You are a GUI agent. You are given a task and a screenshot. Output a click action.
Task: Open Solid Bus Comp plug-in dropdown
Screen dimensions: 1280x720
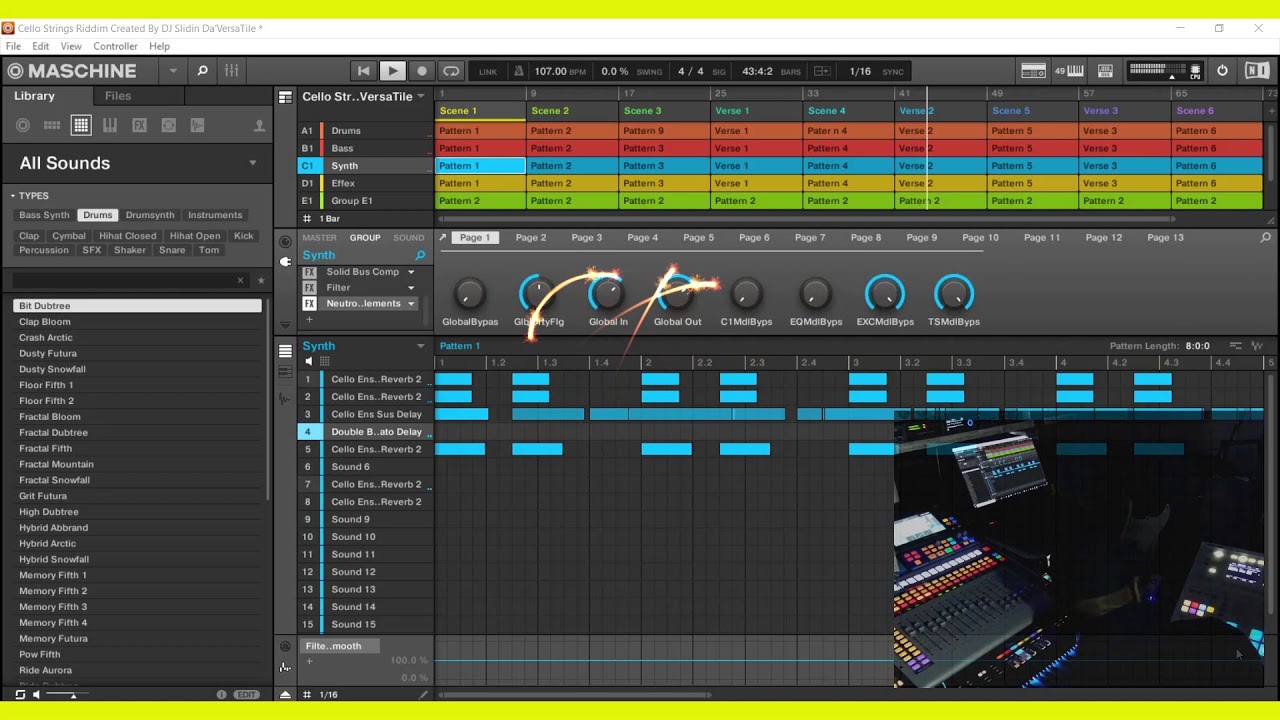tap(410, 272)
